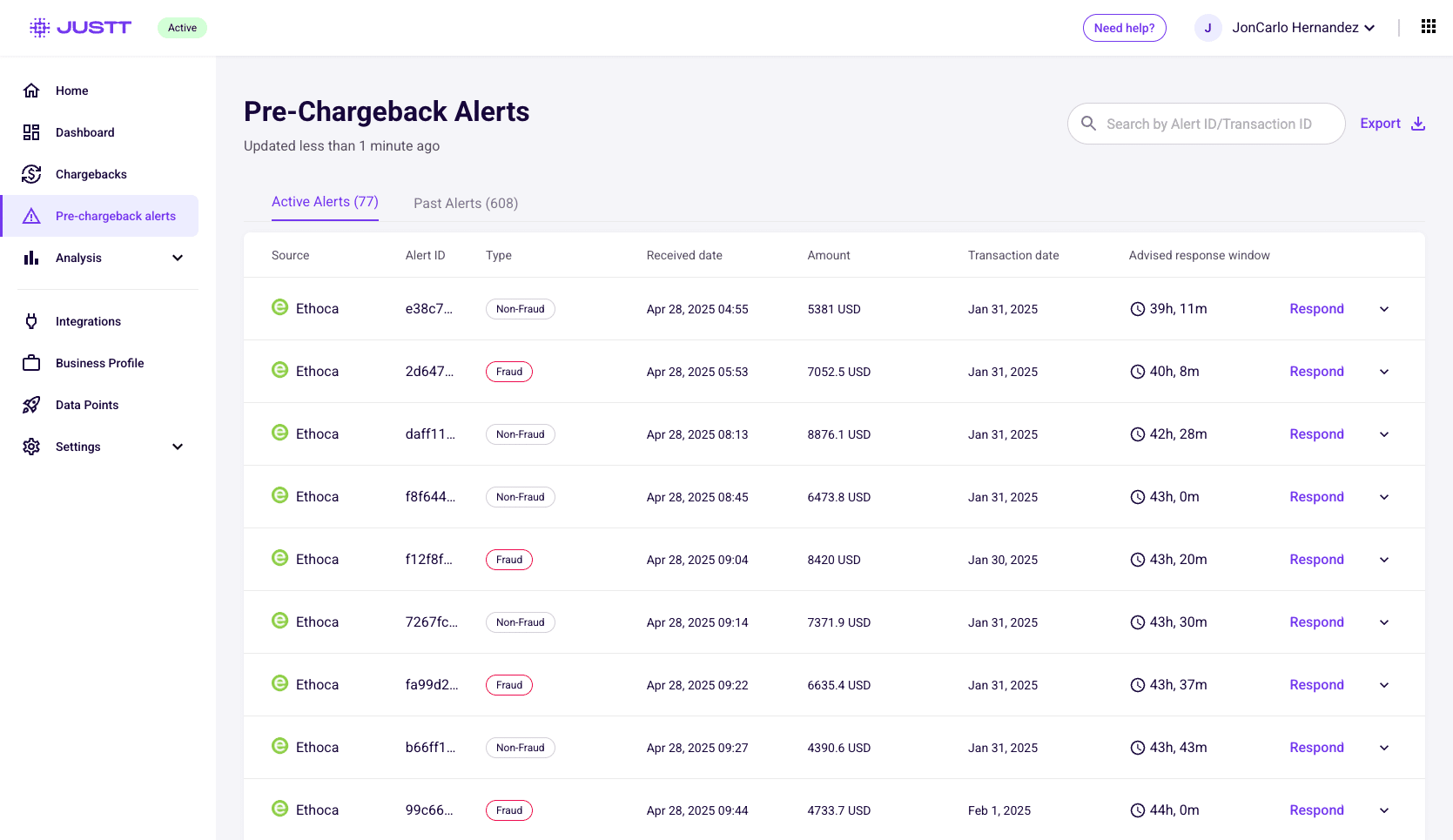This screenshot has width=1453, height=840.
Task: Click the Ethoca icon for alert e38c7
Action: [x=279, y=307]
